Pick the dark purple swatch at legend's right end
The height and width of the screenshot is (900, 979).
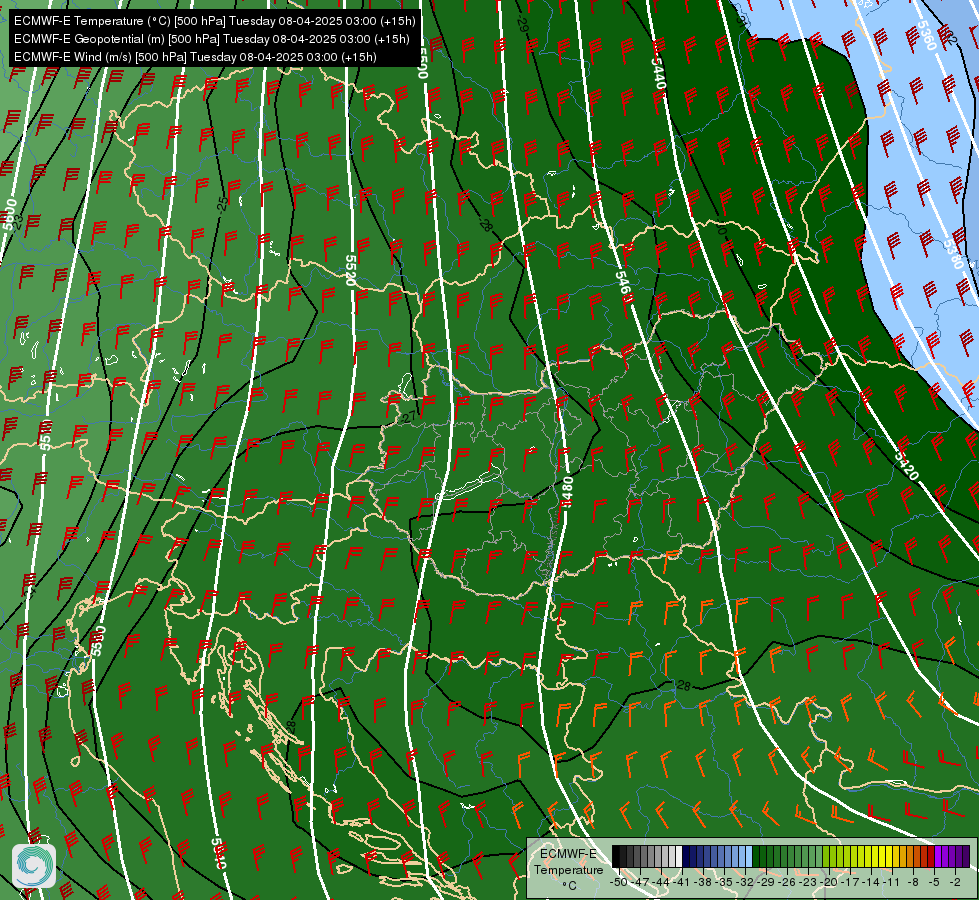[x=966, y=857]
